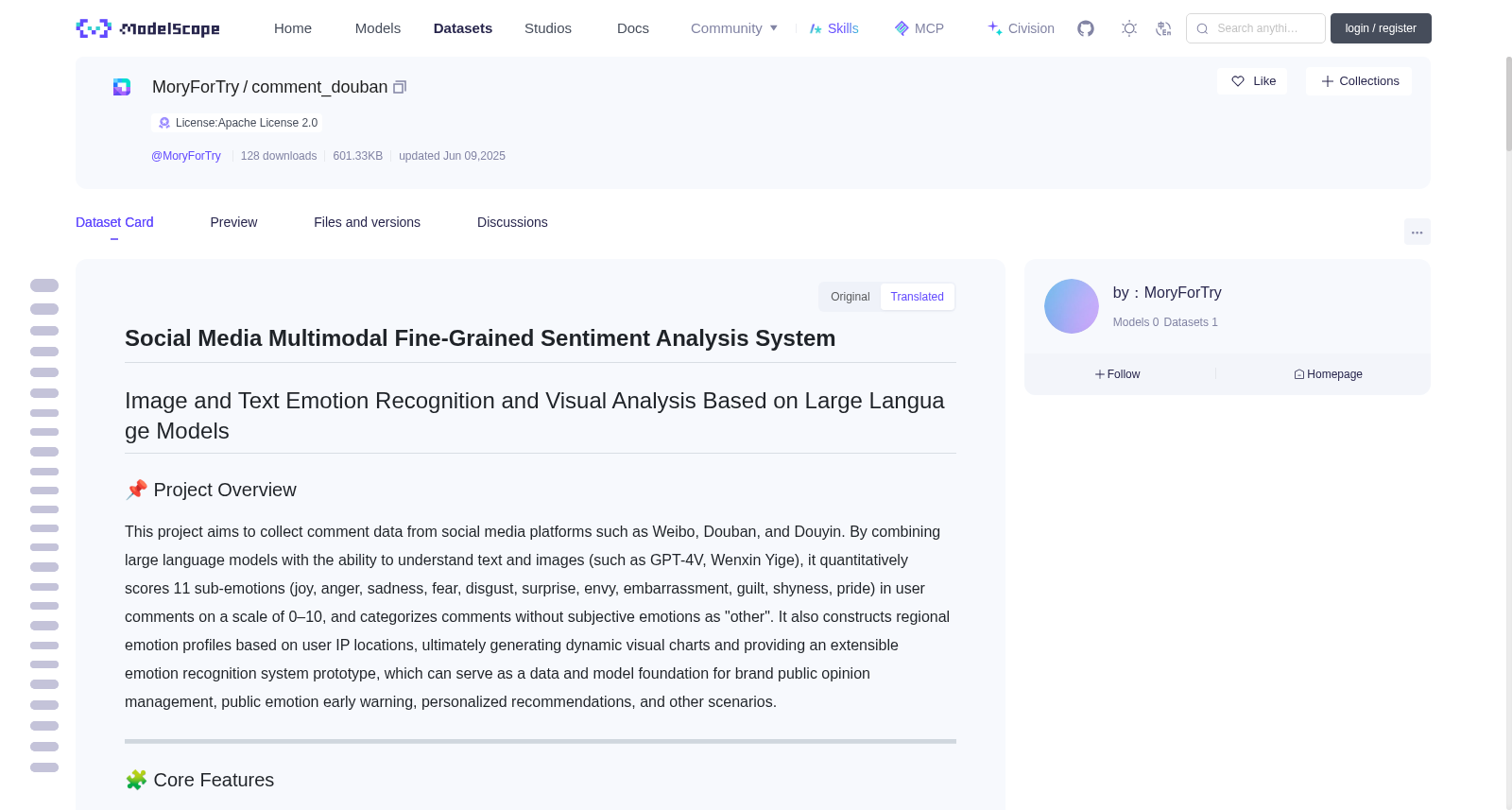
Task: Click the dataset cube icon beside MoryForTry
Action: point(122,87)
